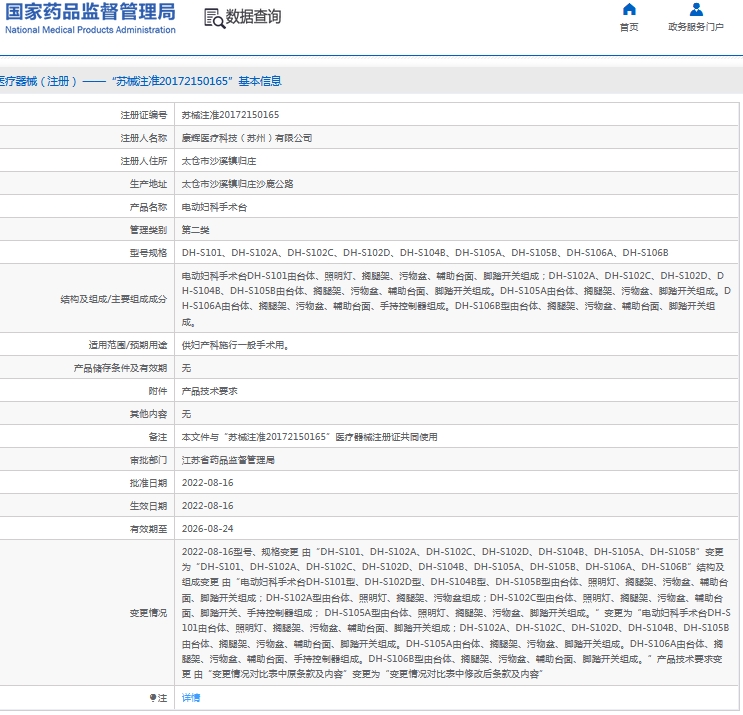
Task: Click the 有效期至 label
Action: [148, 529]
